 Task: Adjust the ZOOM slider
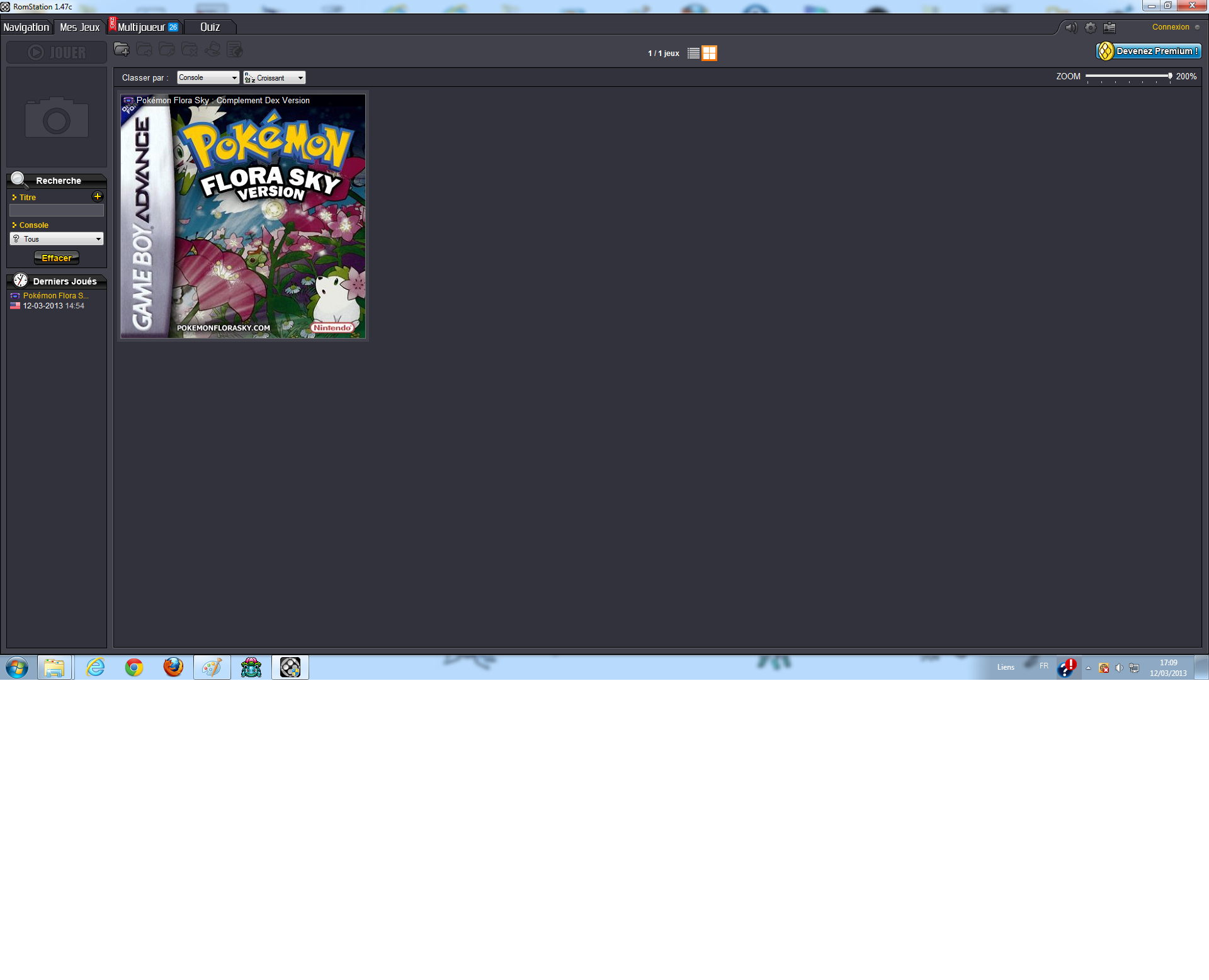[1128, 77]
